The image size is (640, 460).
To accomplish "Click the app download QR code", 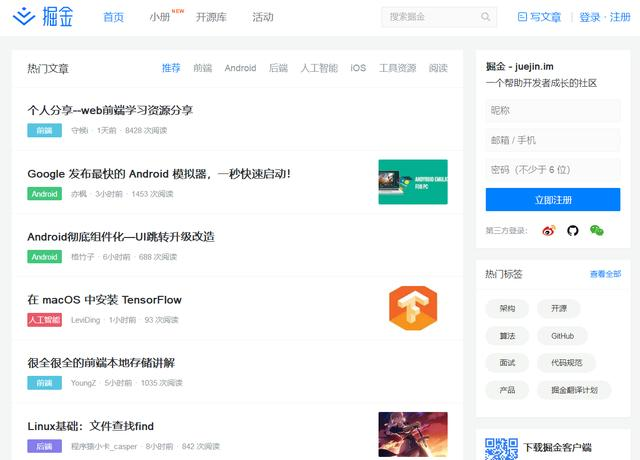I will pyautogui.click(x=502, y=449).
